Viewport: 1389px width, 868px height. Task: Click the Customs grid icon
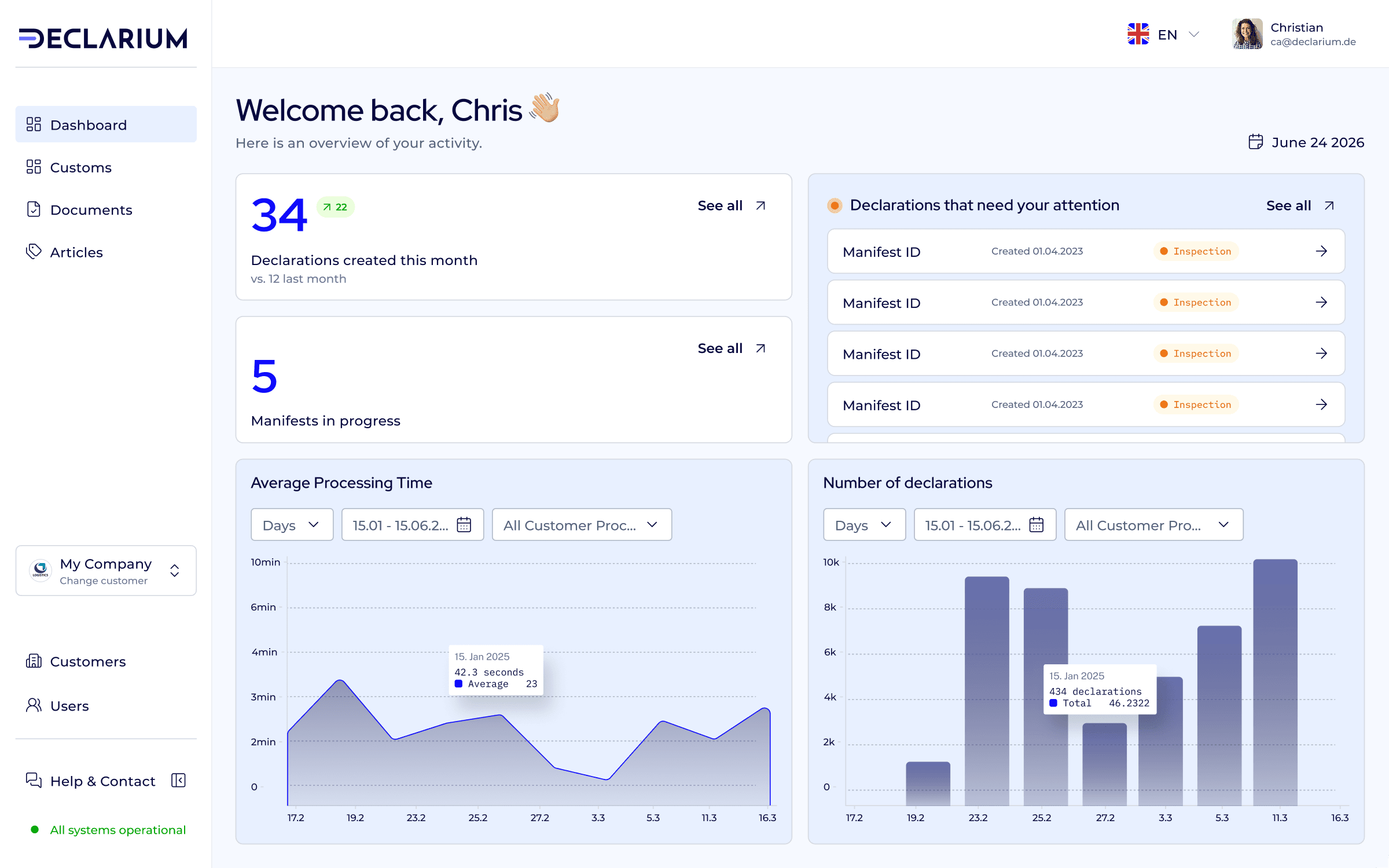[34, 167]
